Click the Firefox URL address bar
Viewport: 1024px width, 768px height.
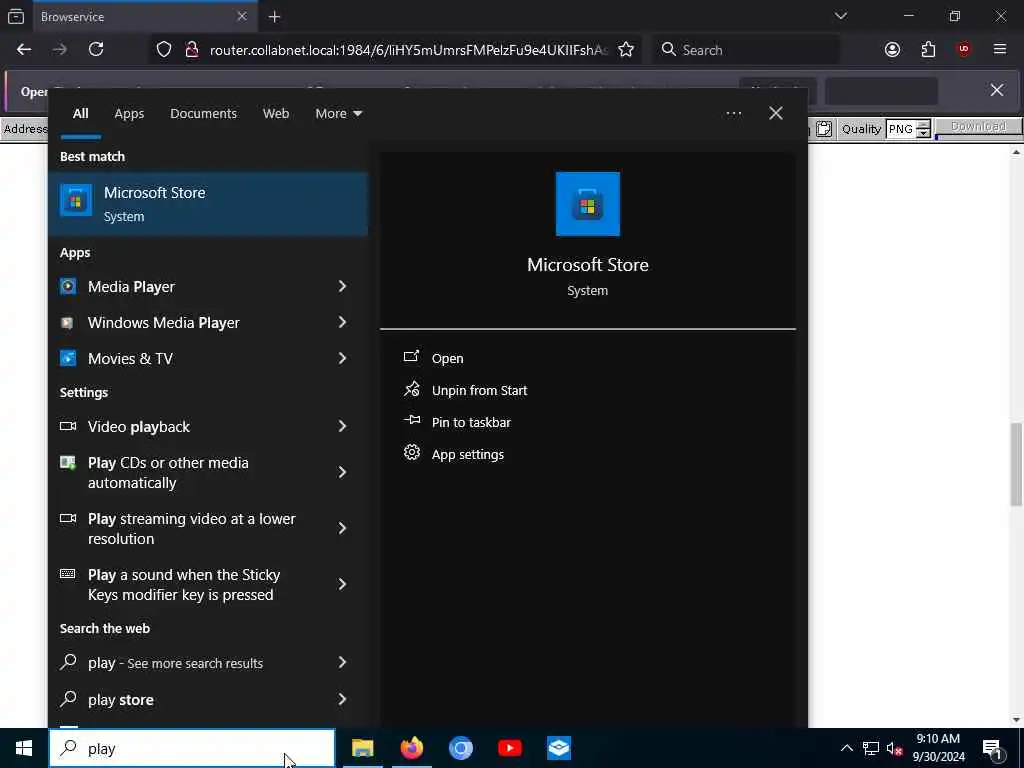click(408, 50)
